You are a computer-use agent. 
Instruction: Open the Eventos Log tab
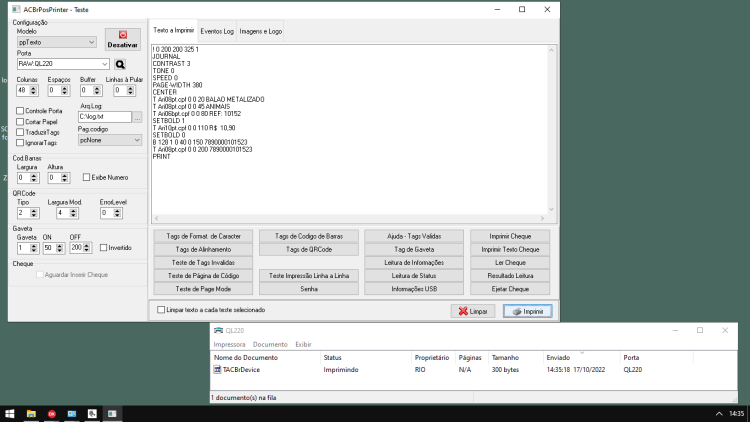(x=217, y=32)
